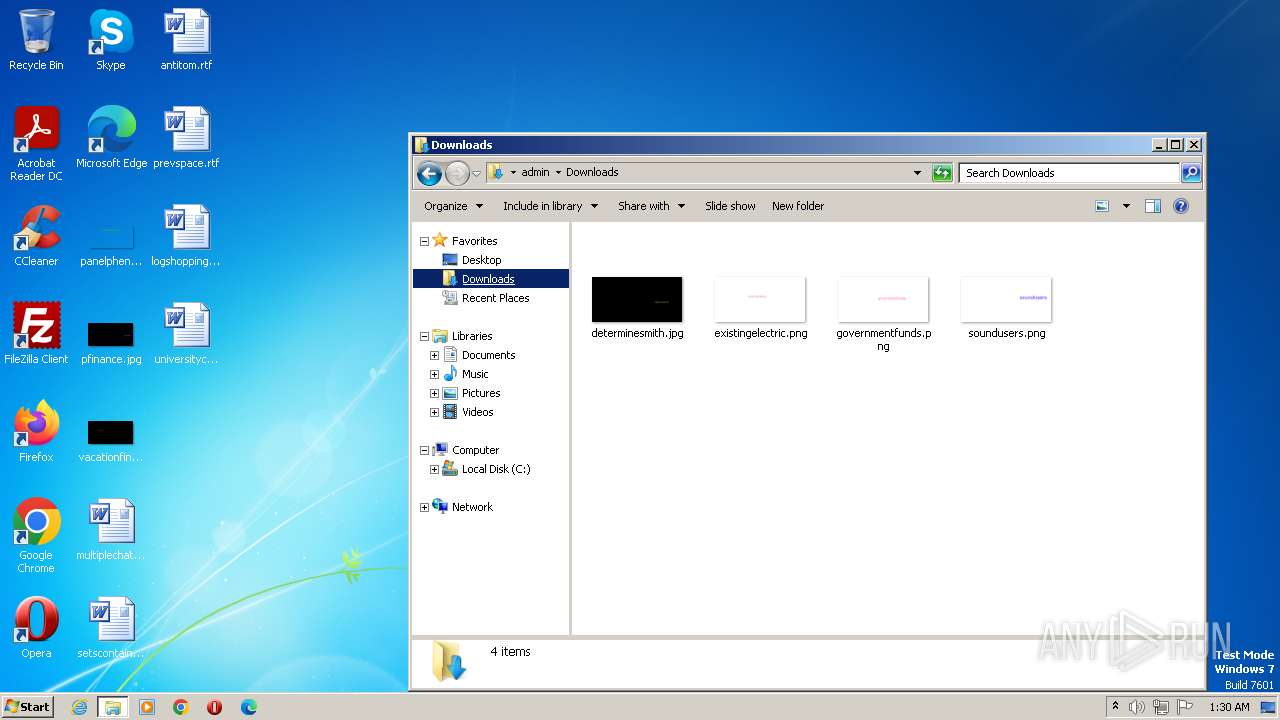Open the view options dropdown arrow
This screenshot has height=720, width=1280.
(1126, 206)
